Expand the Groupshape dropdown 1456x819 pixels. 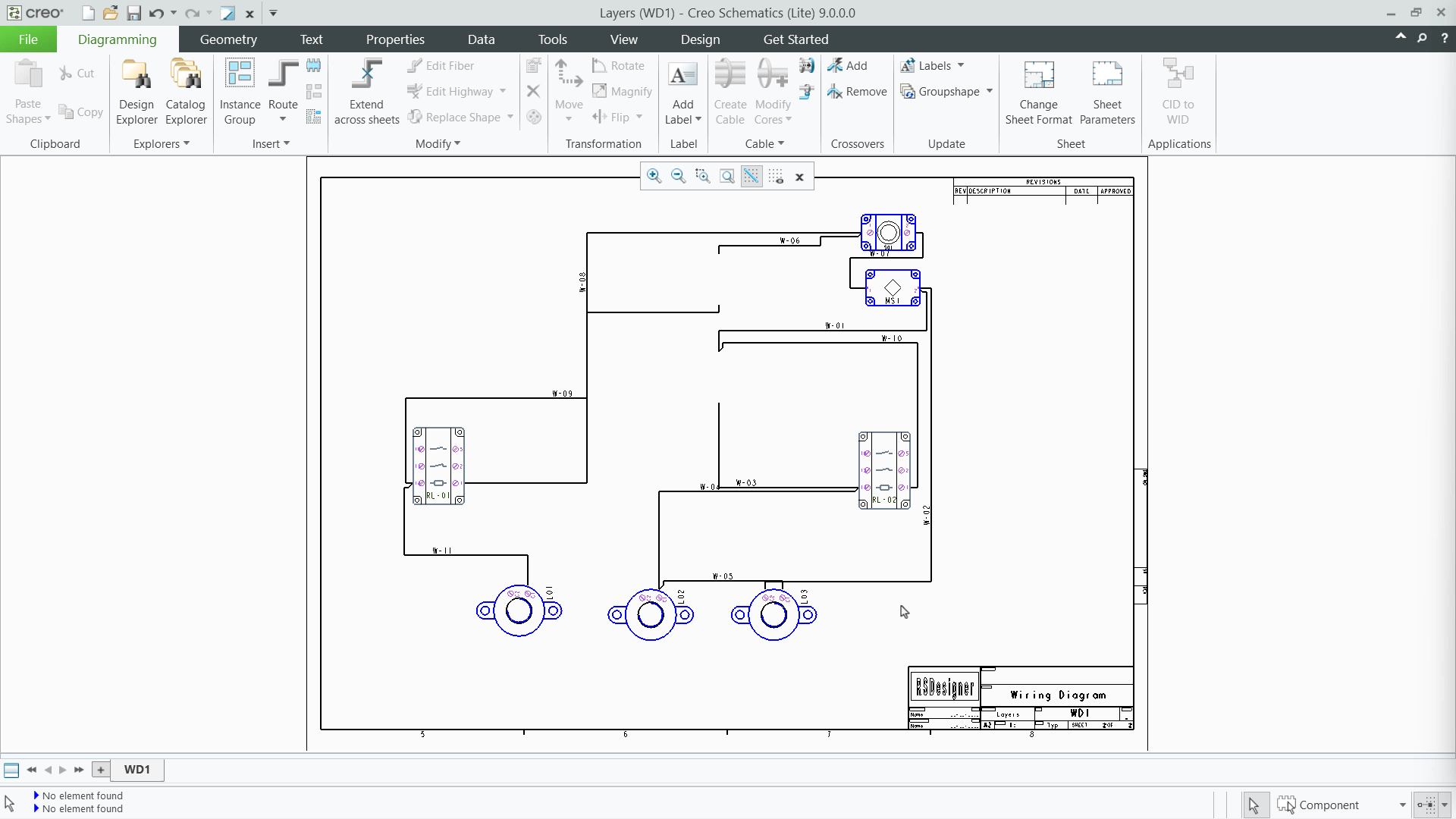click(x=990, y=92)
